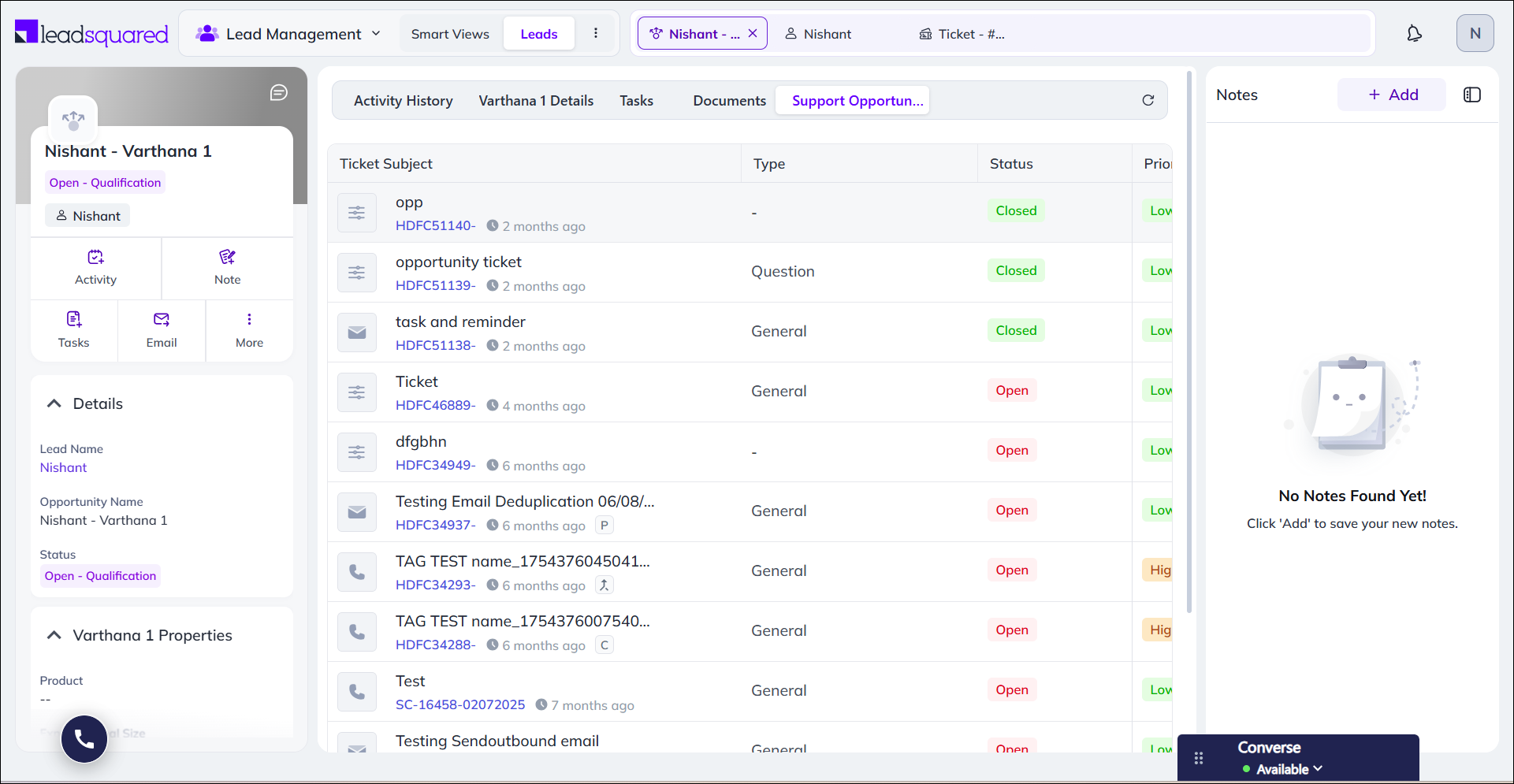Refresh the support tickets list
Screen dimensions: 1514x784
point(1148,100)
